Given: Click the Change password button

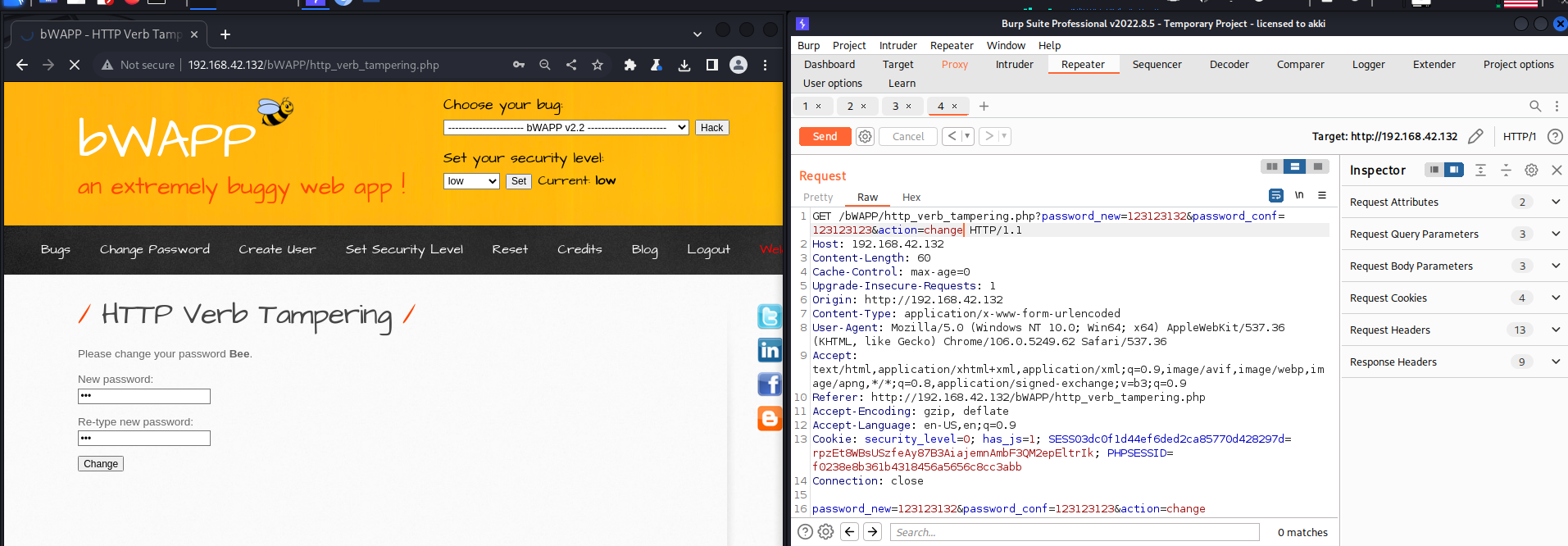Looking at the screenshot, I should tap(101, 464).
